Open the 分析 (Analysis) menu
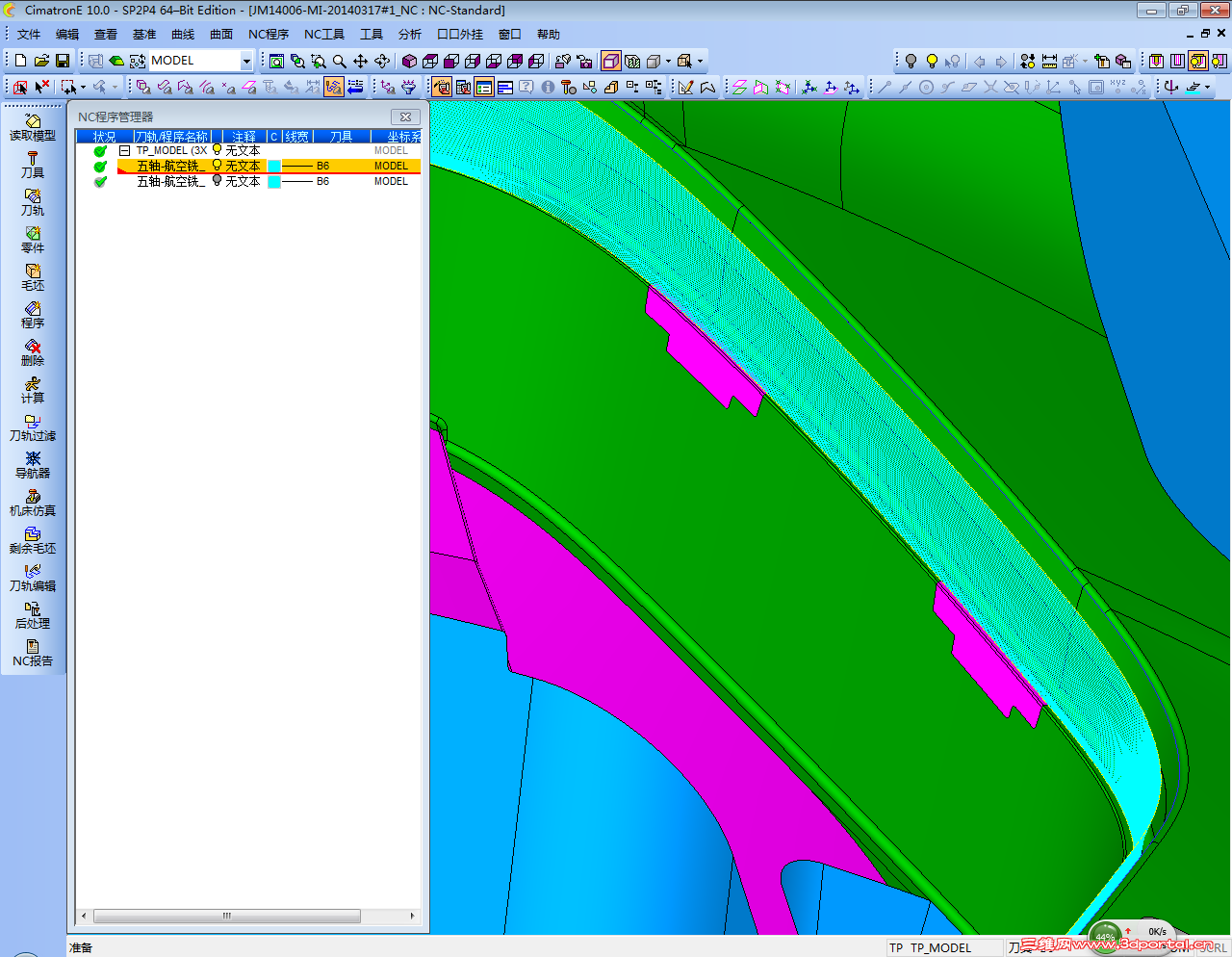This screenshot has width=1232, height=957. click(x=410, y=35)
